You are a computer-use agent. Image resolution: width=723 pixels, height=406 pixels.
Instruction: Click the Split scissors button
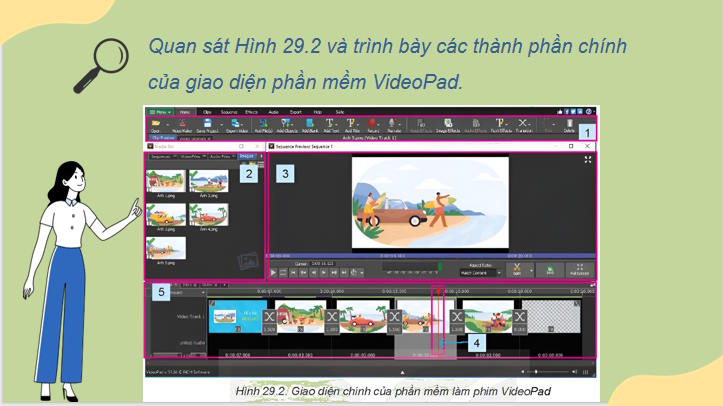click(516, 270)
